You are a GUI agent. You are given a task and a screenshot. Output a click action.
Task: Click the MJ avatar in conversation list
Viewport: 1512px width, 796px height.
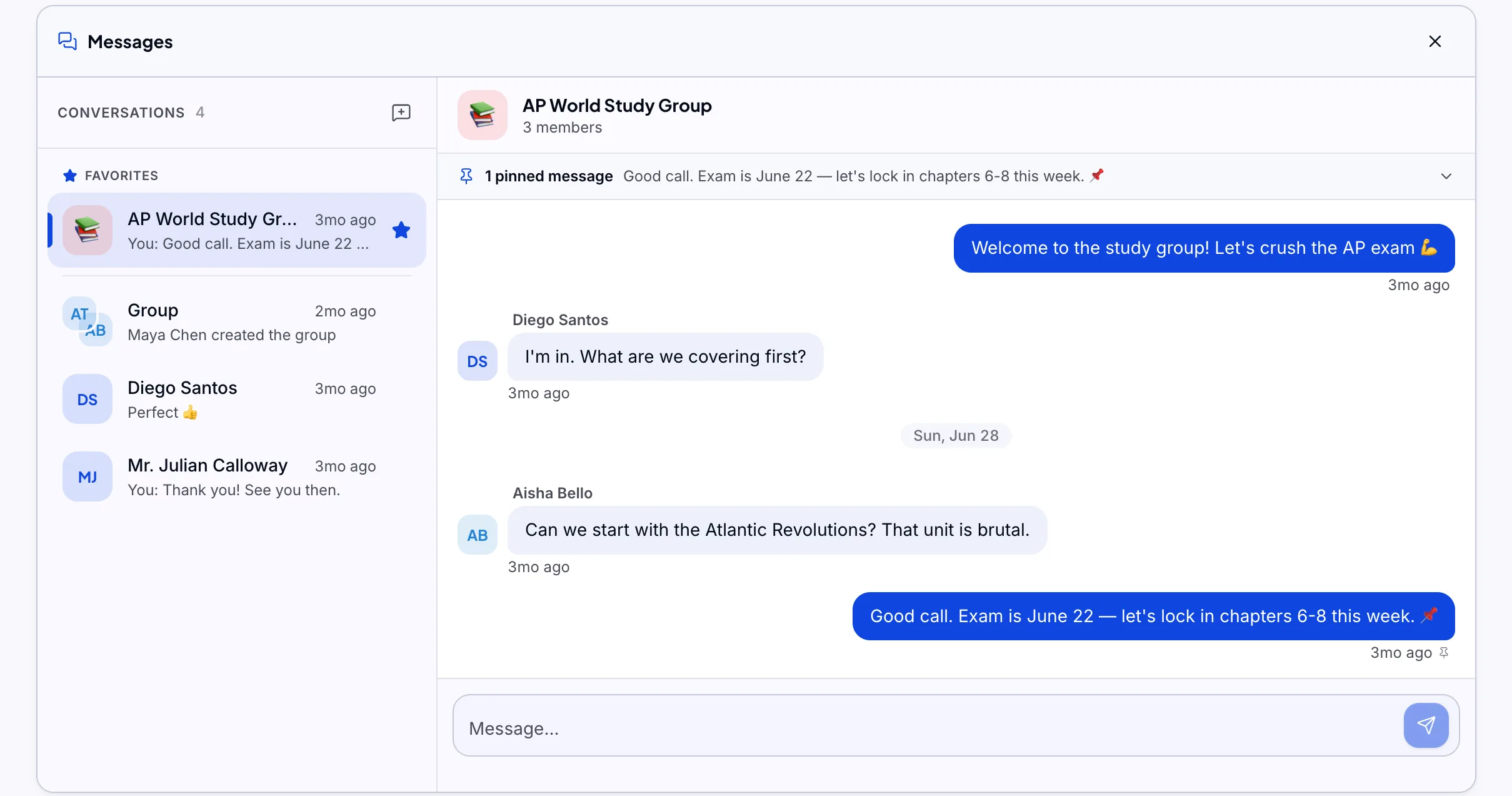pos(88,476)
